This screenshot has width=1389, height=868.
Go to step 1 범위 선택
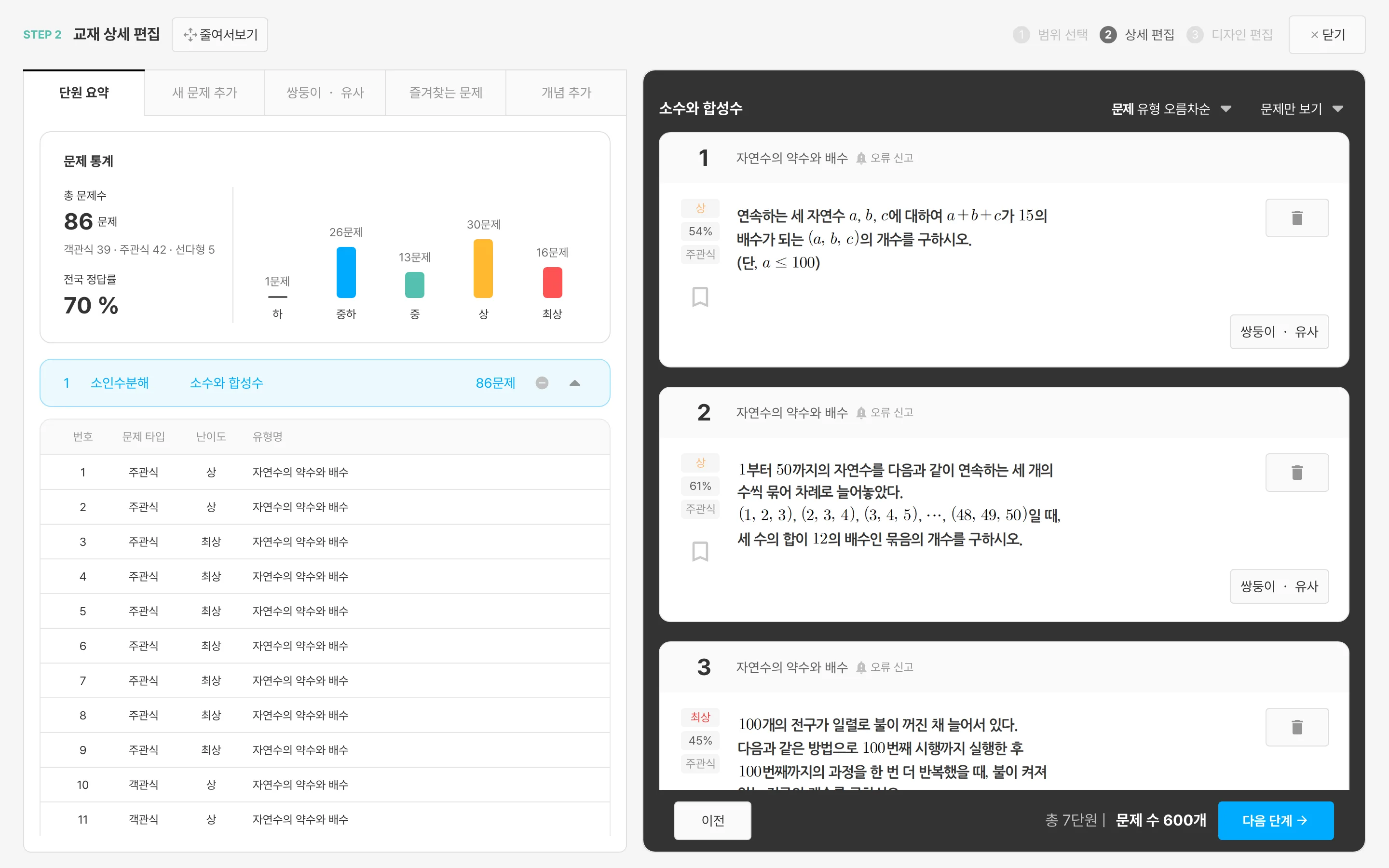click(1050, 34)
